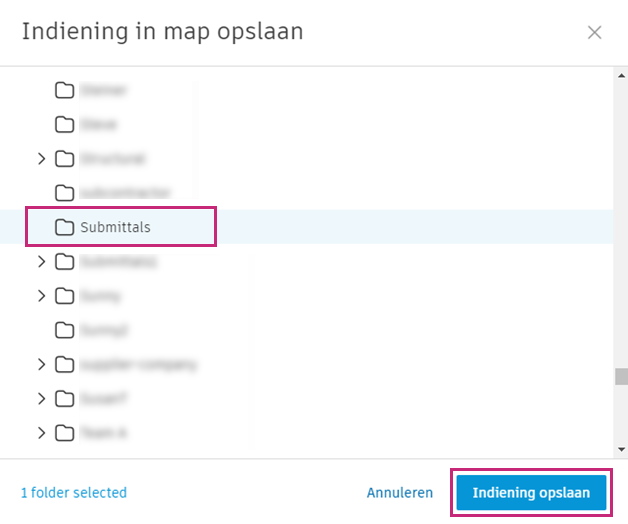Screen dimensions: 628x524
Task: Click the topmost folder icon in the list
Action: pos(65,90)
